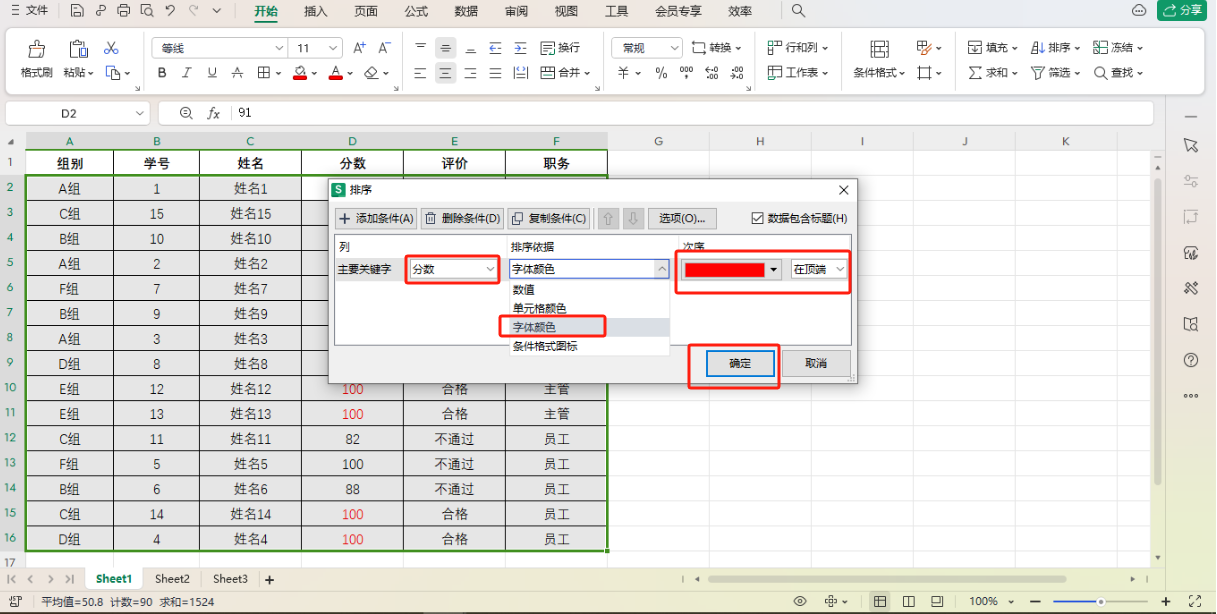This screenshot has height=614, width=1217.
Task: Click the move condition up arrow
Action: click(607, 219)
